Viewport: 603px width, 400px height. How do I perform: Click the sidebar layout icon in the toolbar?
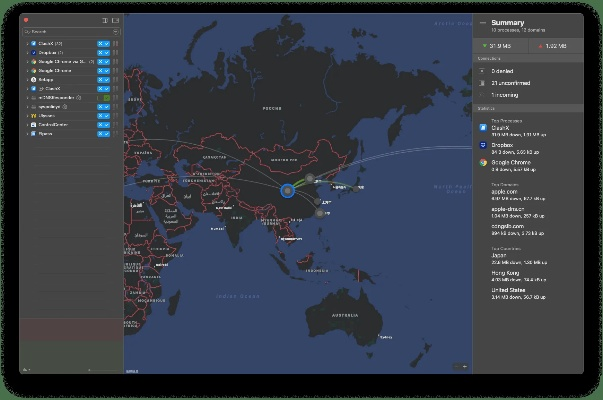pos(105,20)
